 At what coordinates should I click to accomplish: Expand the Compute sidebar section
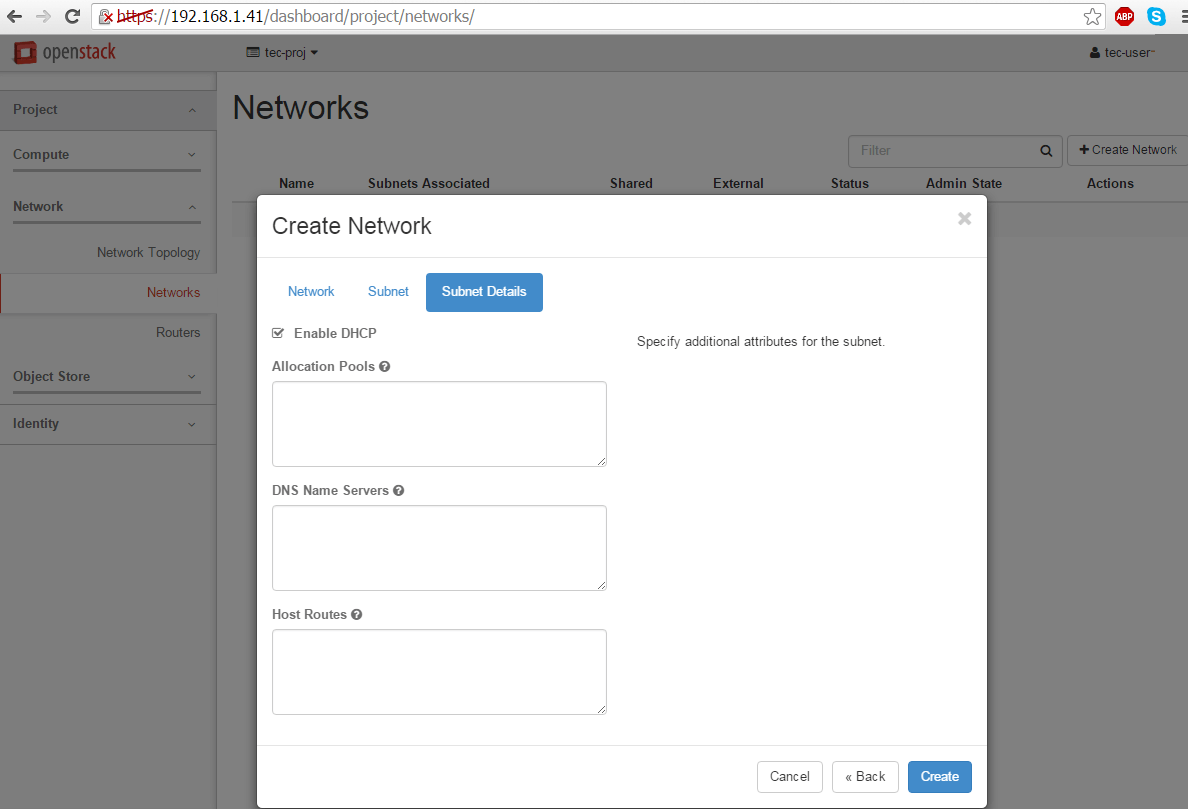tap(107, 155)
